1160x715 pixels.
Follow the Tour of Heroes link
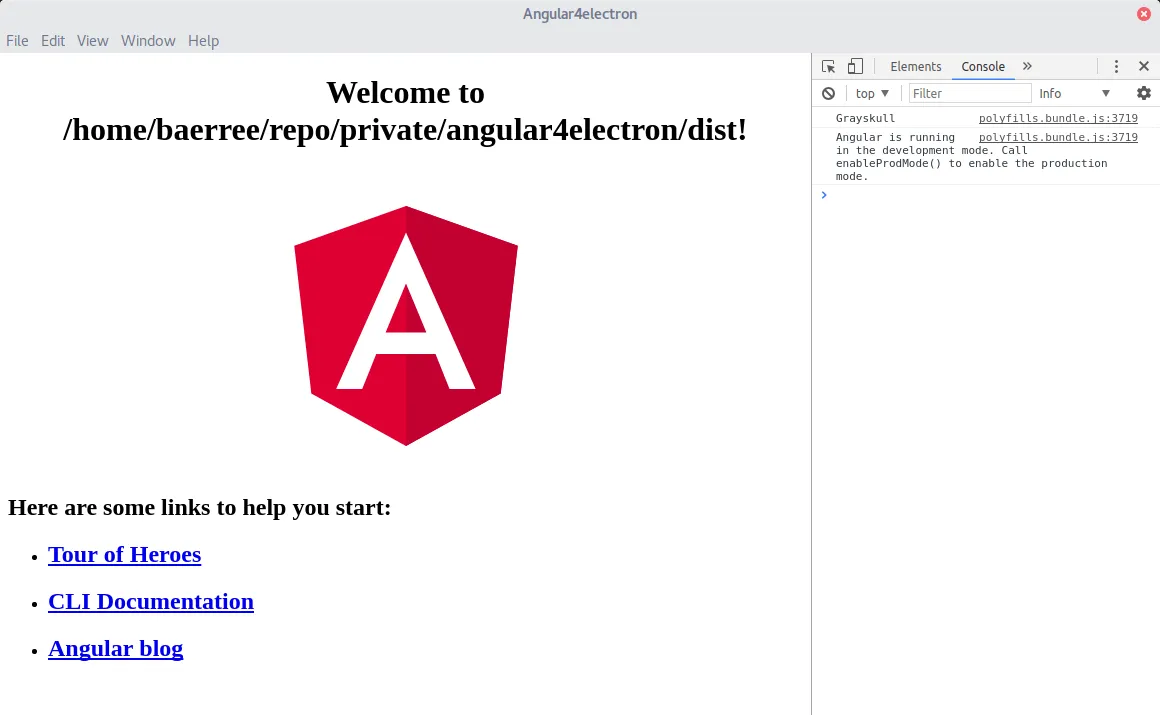coord(124,554)
